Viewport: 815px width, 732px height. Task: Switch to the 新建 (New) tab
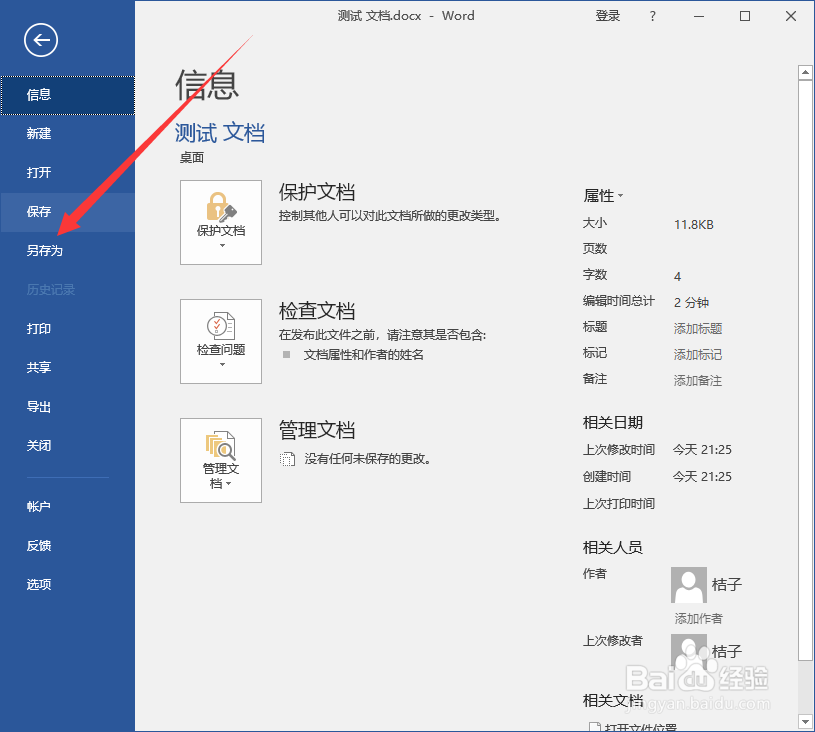(38, 133)
